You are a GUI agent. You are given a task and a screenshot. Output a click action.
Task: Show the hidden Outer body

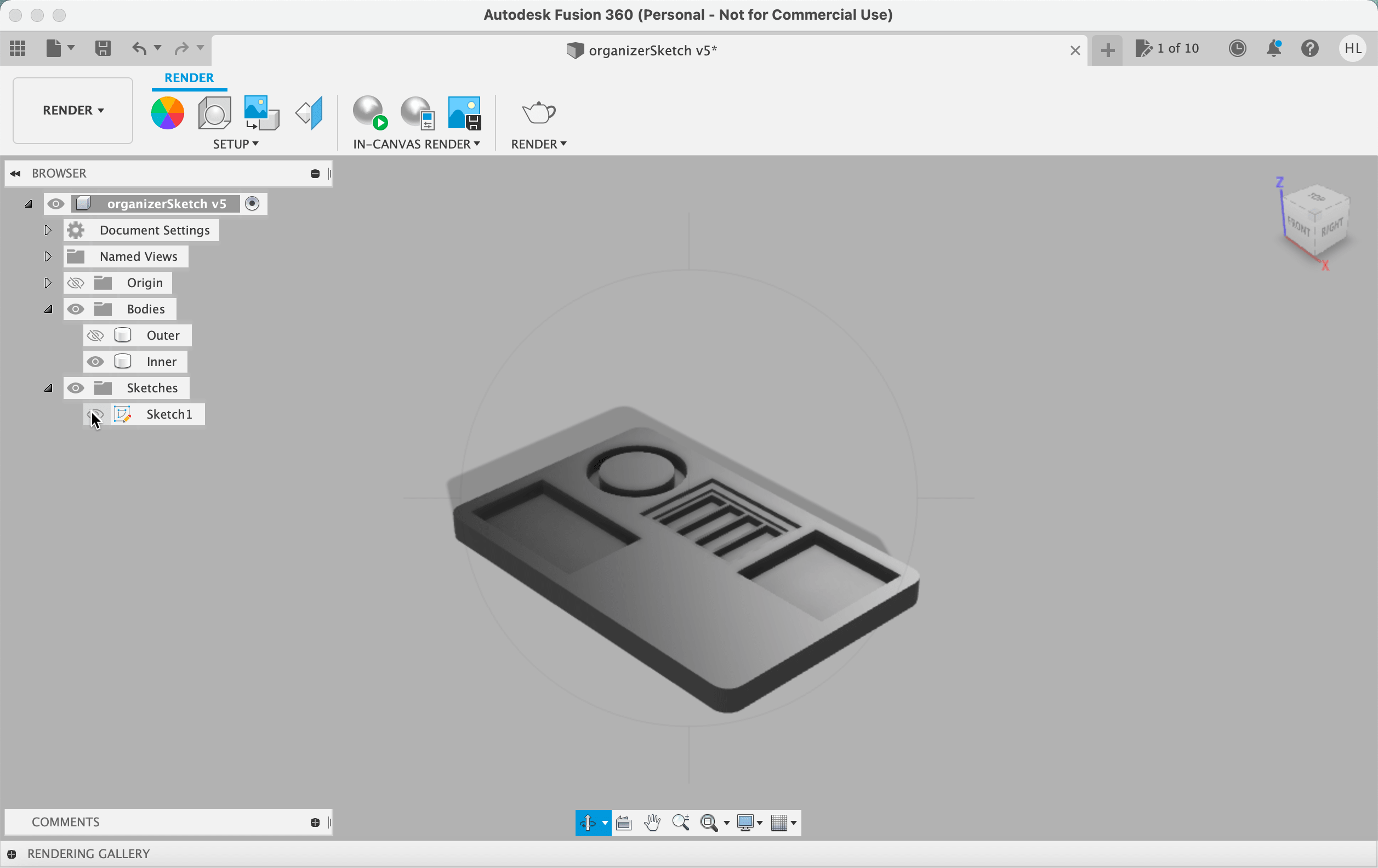[x=95, y=335]
